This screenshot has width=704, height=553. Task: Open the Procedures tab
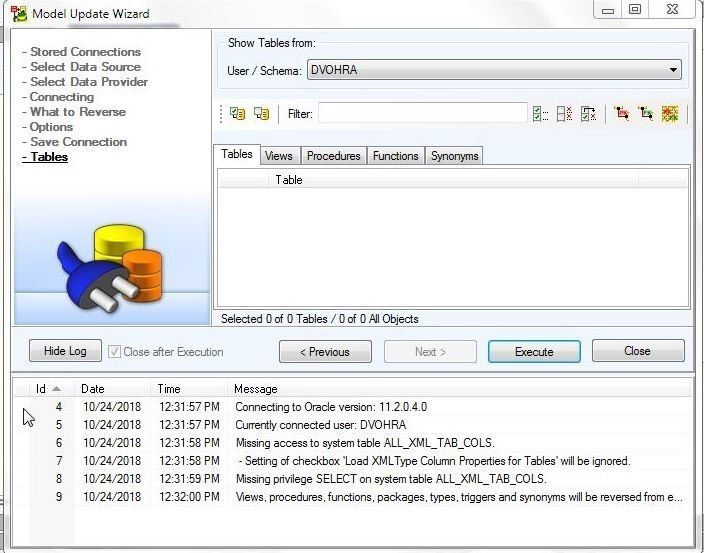pos(334,156)
